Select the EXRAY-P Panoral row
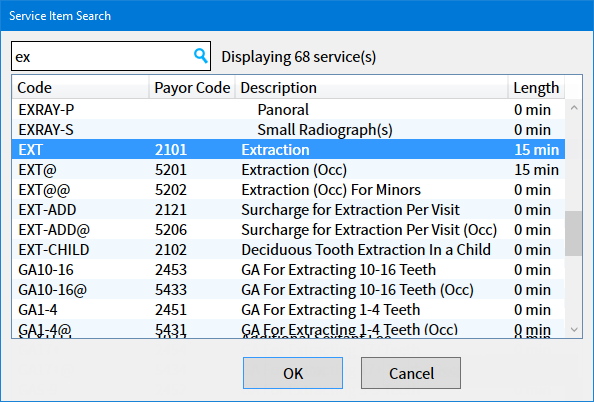The height and width of the screenshot is (402, 594). coord(288,109)
